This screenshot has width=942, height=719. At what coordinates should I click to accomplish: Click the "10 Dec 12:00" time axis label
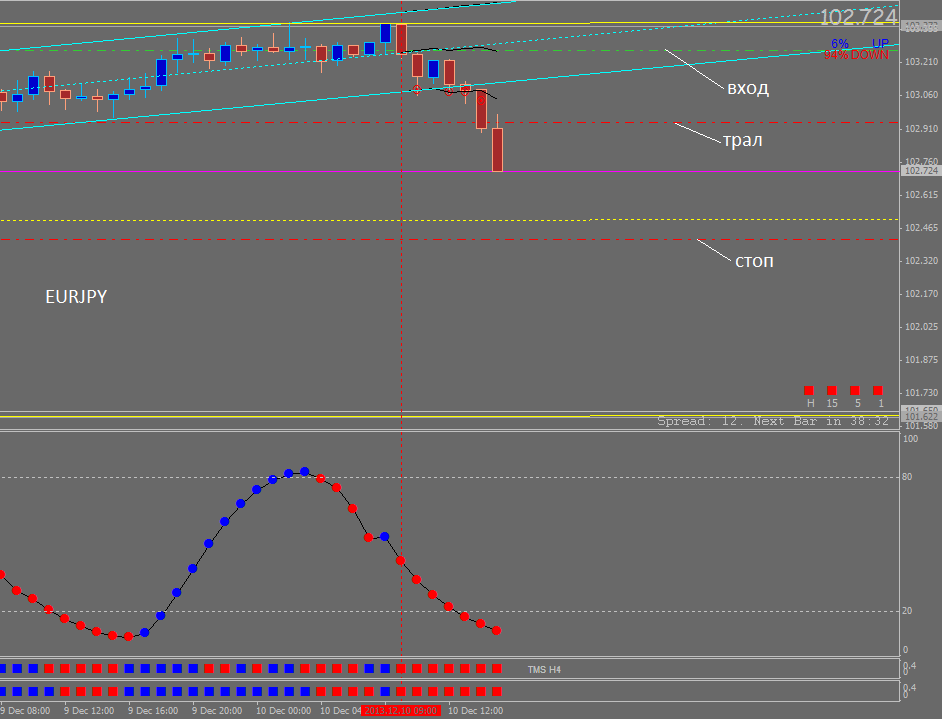tap(476, 711)
